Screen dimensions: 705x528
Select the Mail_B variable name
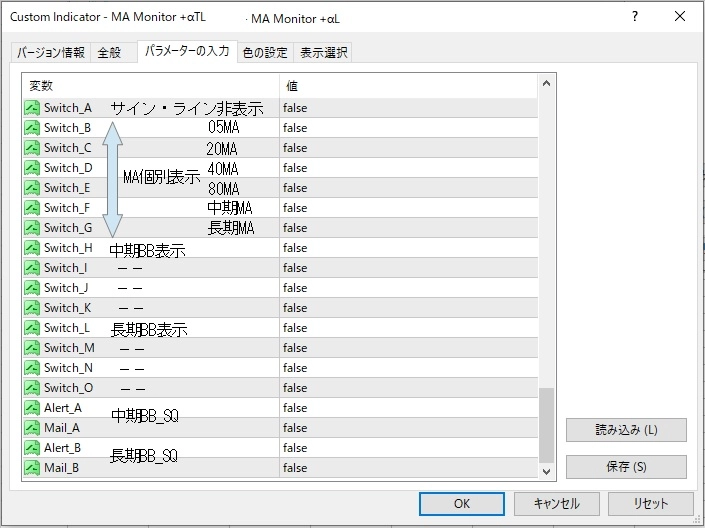[x=62, y=468]
